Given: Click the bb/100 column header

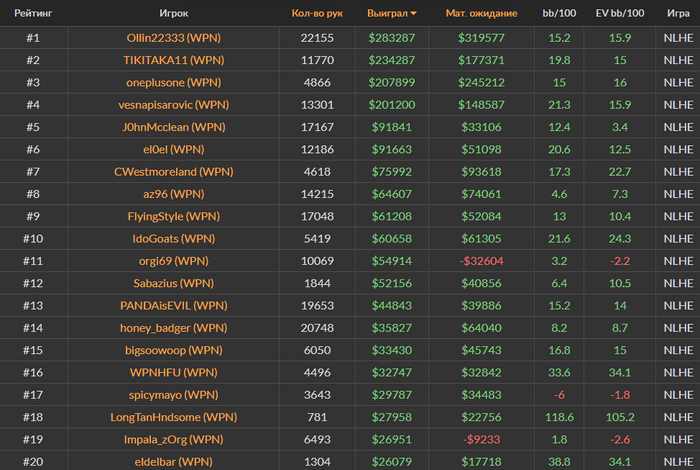Looking at the screenshot, I should coord(559,13).
